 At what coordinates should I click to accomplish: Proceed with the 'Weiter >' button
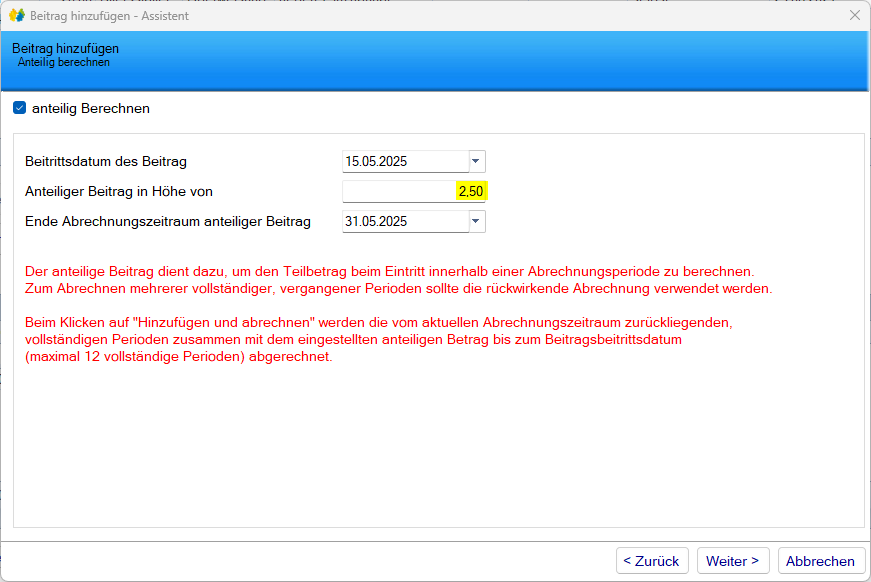point(733,561)
